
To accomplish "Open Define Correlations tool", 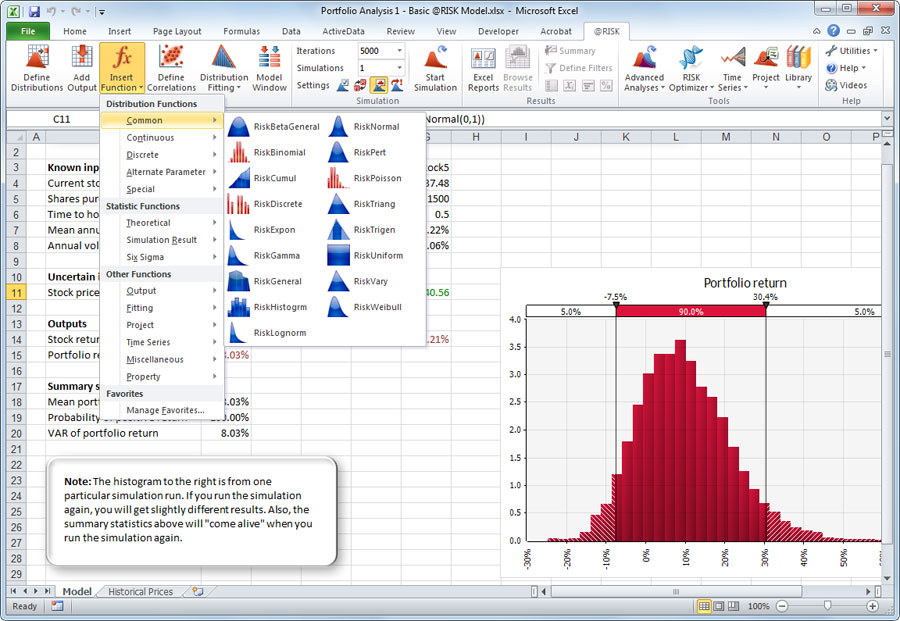I will [171, 68].
